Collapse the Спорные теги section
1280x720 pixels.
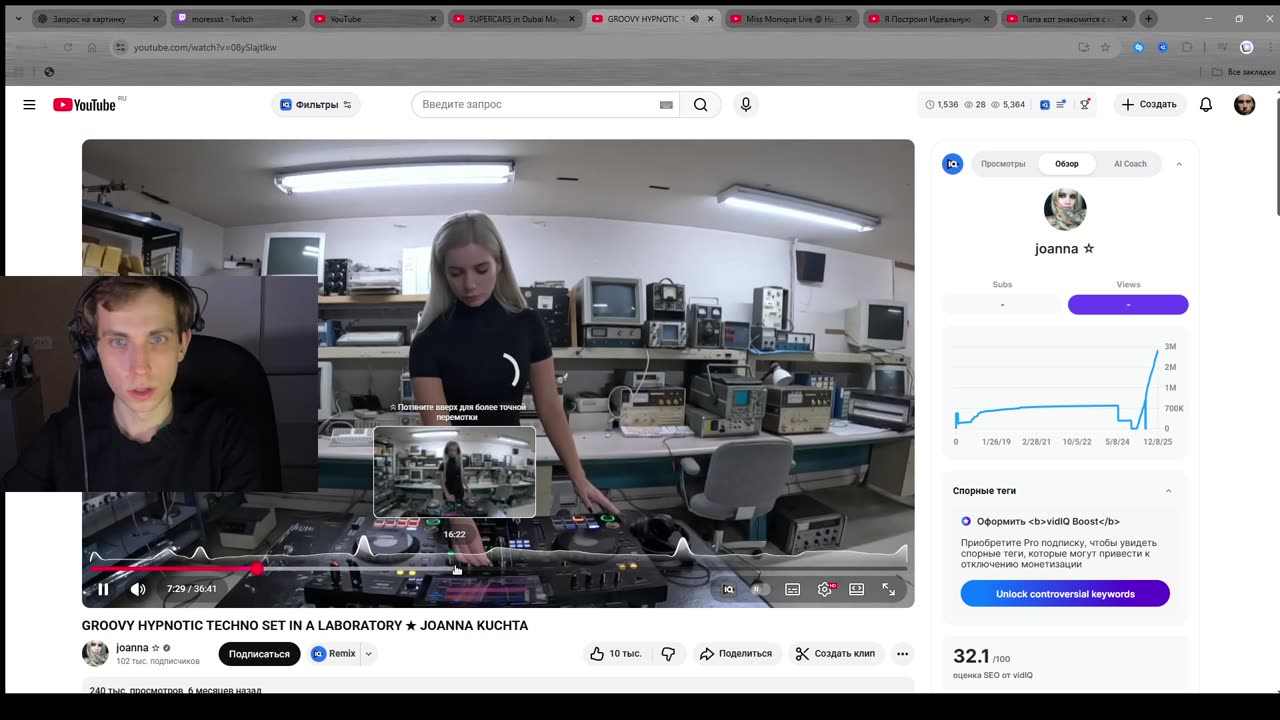coord(1168,491)
